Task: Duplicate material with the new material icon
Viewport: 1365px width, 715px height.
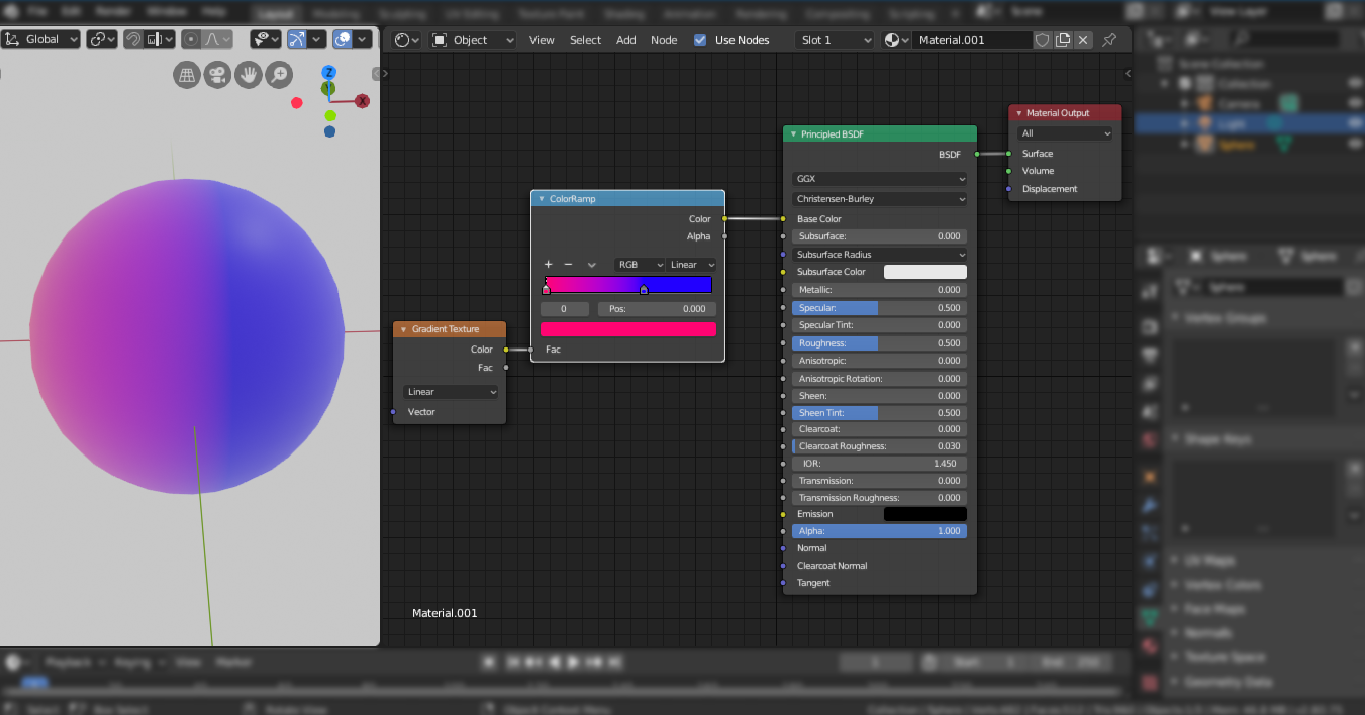Action: 1063,40
